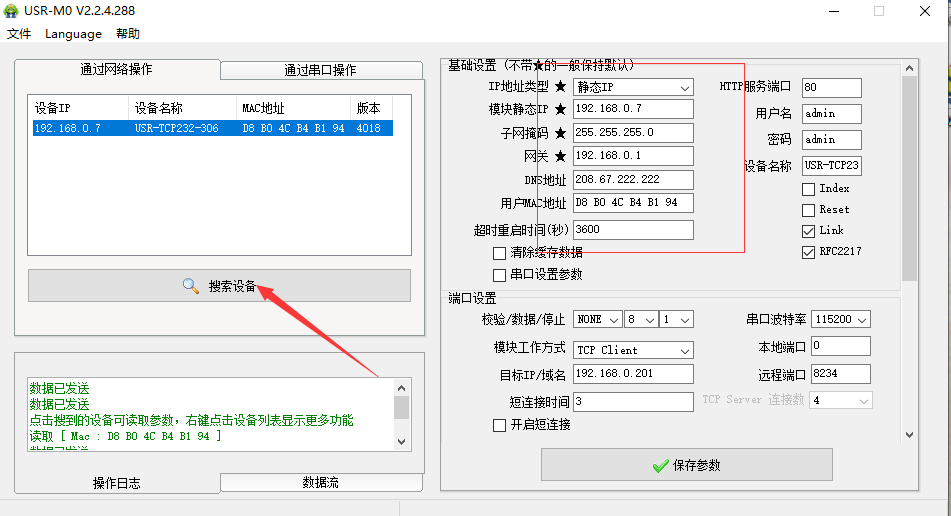The height and width of the screenshot is (516, 951).
Task: Switch to the 通过网络操作 tab
Action: click(117, 70)
